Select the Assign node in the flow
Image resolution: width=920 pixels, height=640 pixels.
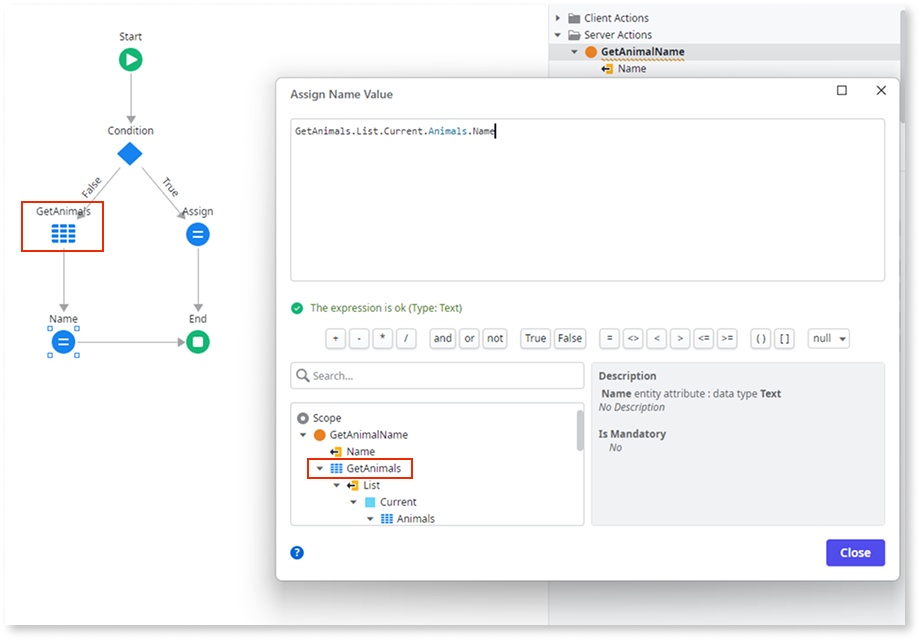pyautogui.click(x=197, y=234)
